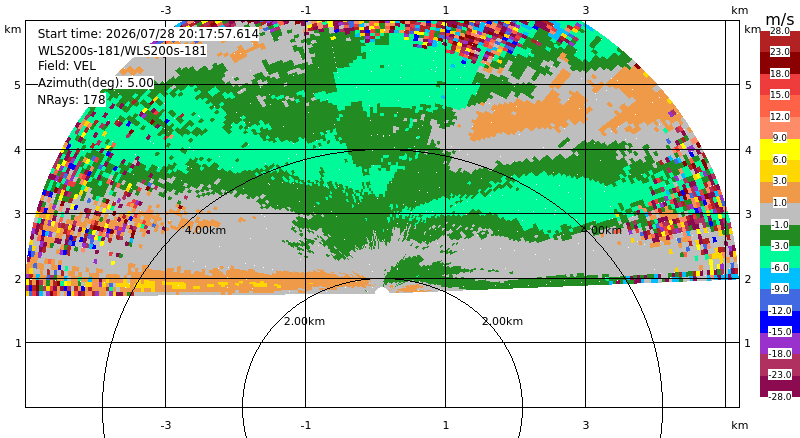Click the blue -15.0 m/s colorbar band

780,322
